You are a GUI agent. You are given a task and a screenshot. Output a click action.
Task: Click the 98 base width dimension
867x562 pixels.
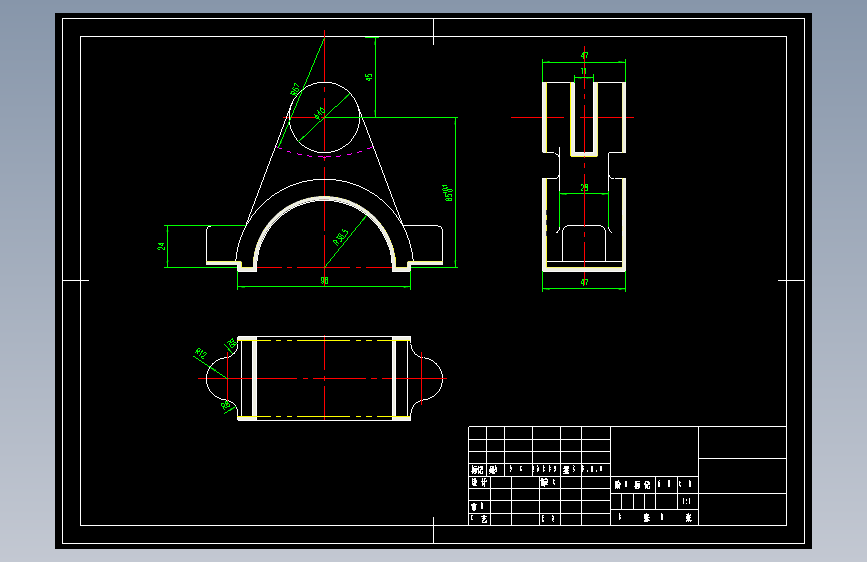point(325,281)
